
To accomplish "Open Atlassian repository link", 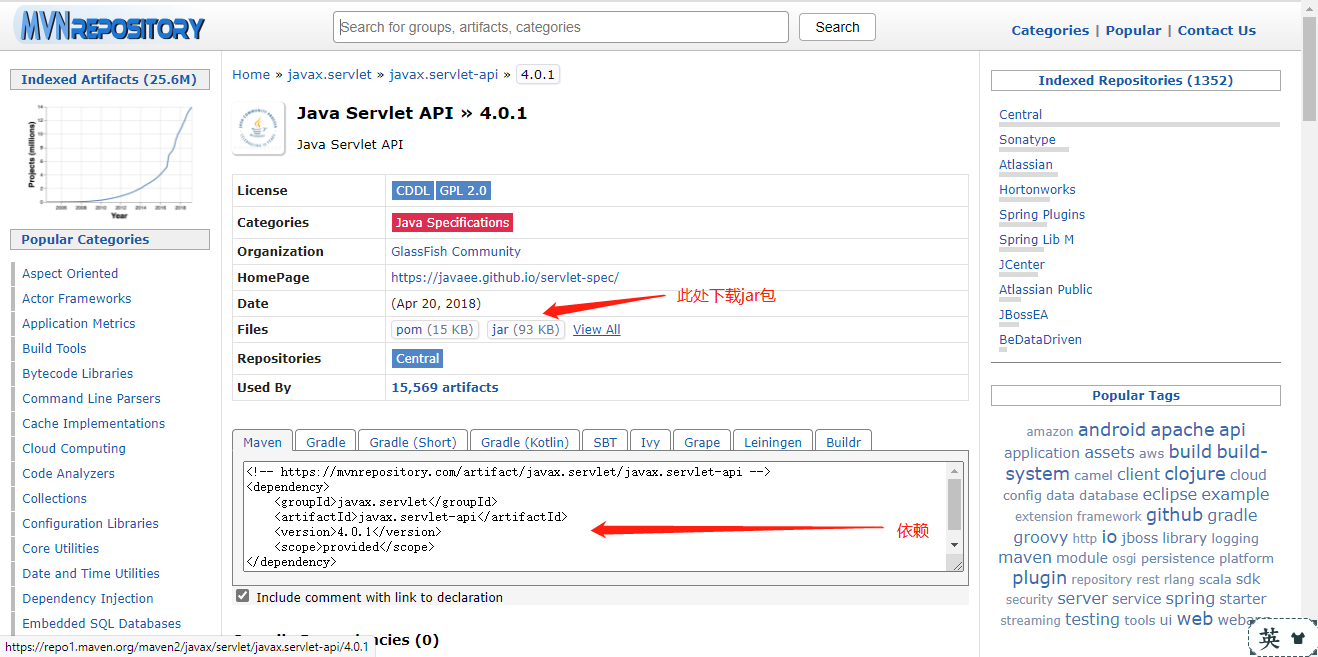I will tap(1026, 164).
